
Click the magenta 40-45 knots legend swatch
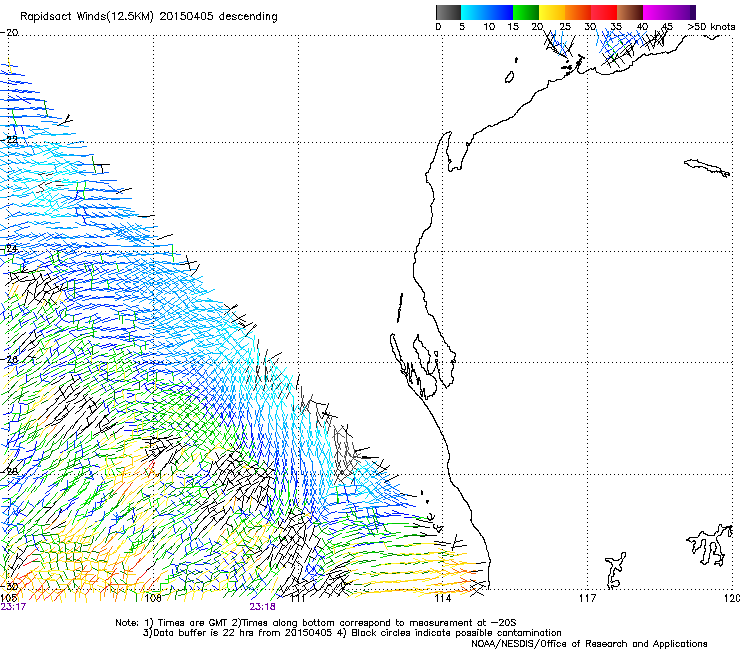point(656,12)
